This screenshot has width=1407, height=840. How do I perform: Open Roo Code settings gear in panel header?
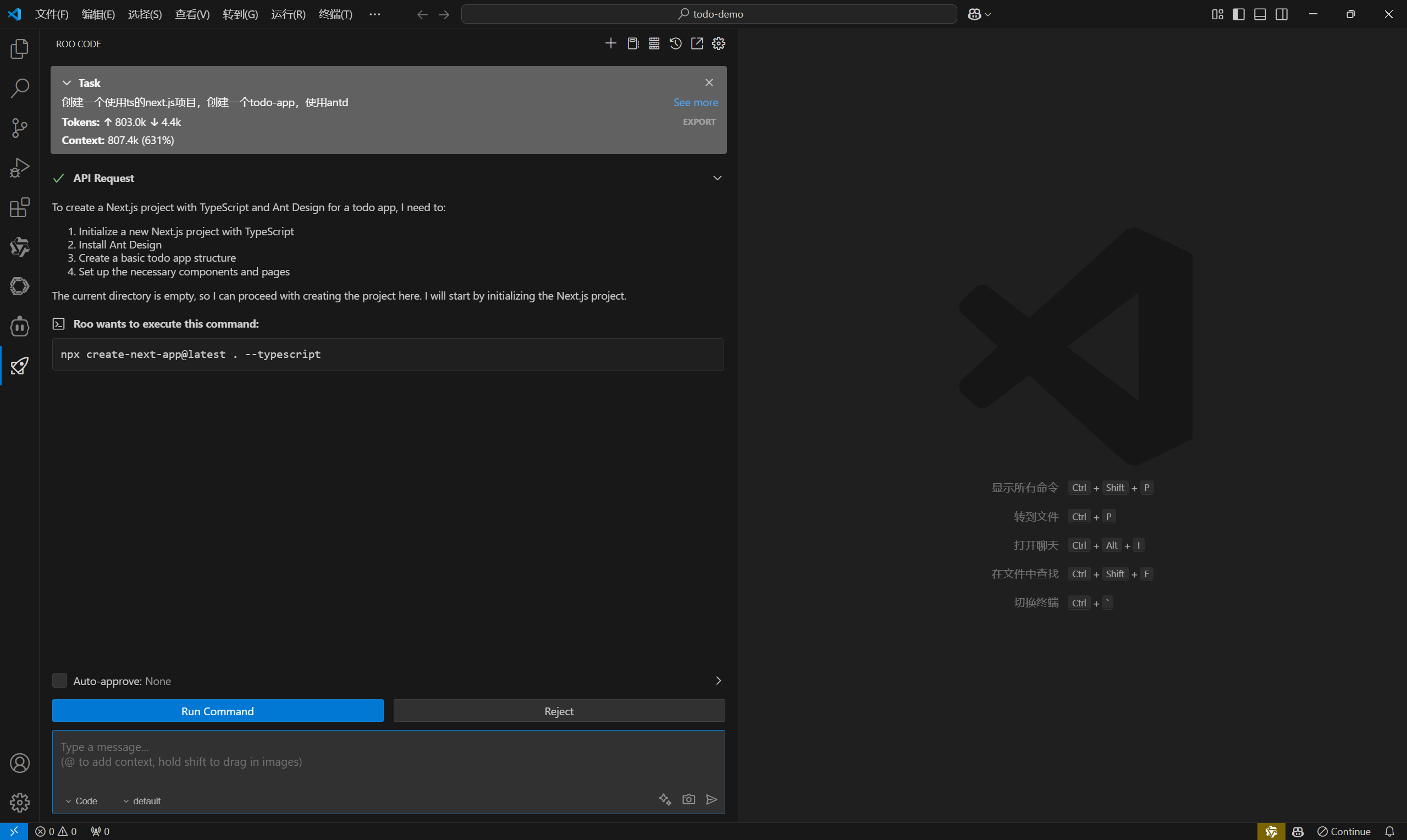[719, 43]
